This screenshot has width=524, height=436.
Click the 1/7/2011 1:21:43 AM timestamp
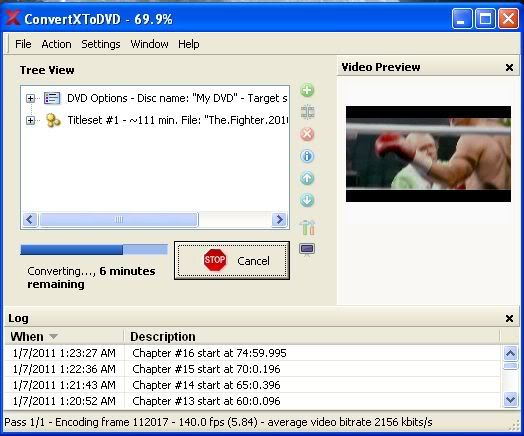[64, 385]
